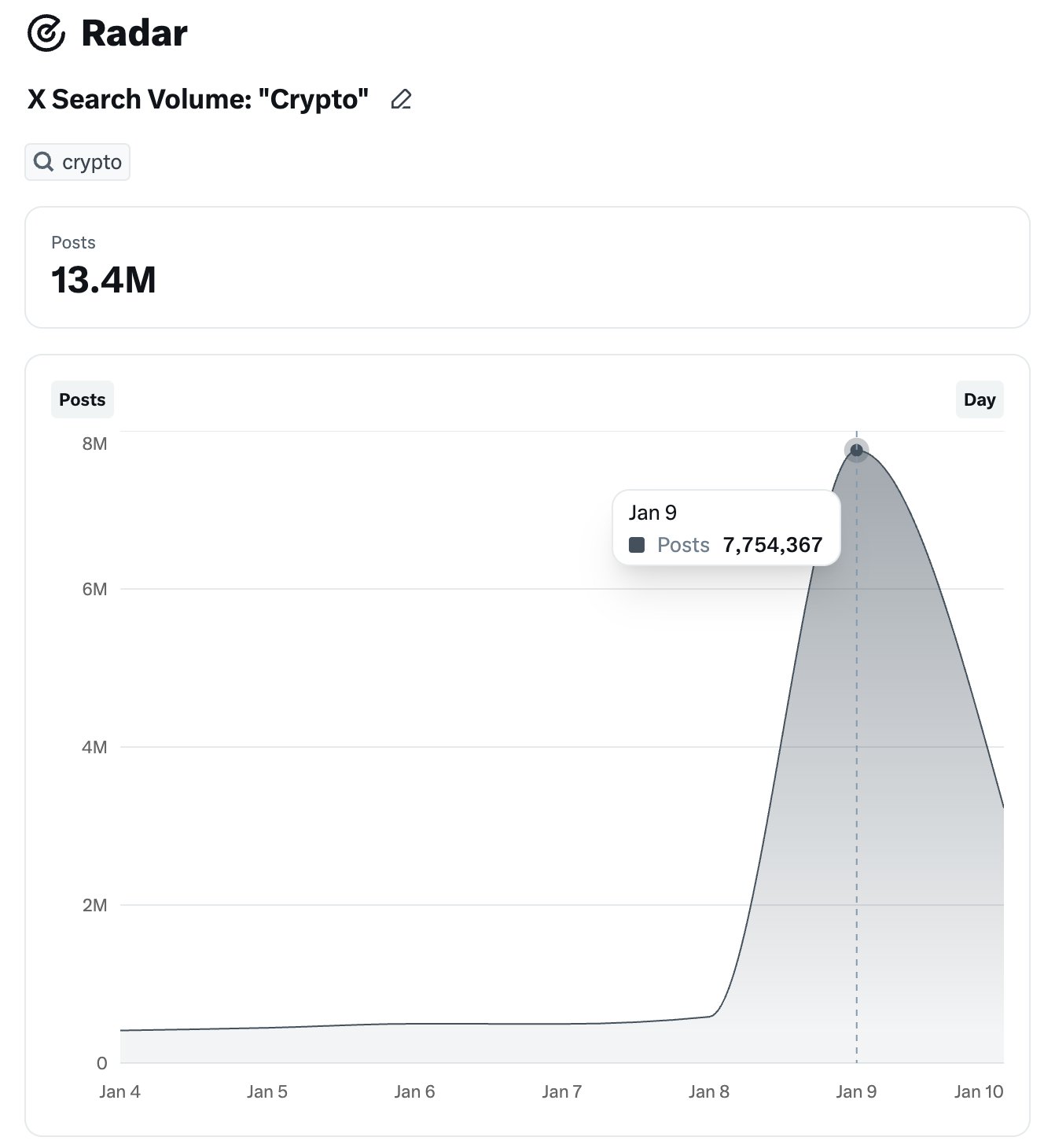Click the Radar logo icon
Screen dimensions: 1044x1148
[46, 33]
